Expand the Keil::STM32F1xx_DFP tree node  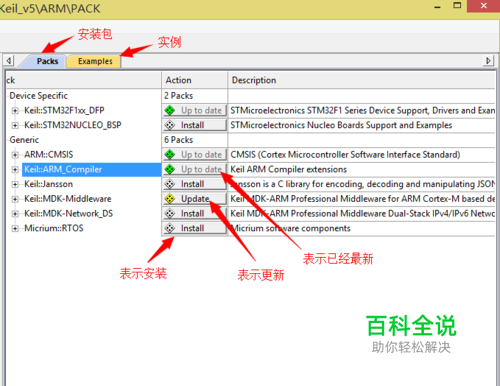pos(15,111)
